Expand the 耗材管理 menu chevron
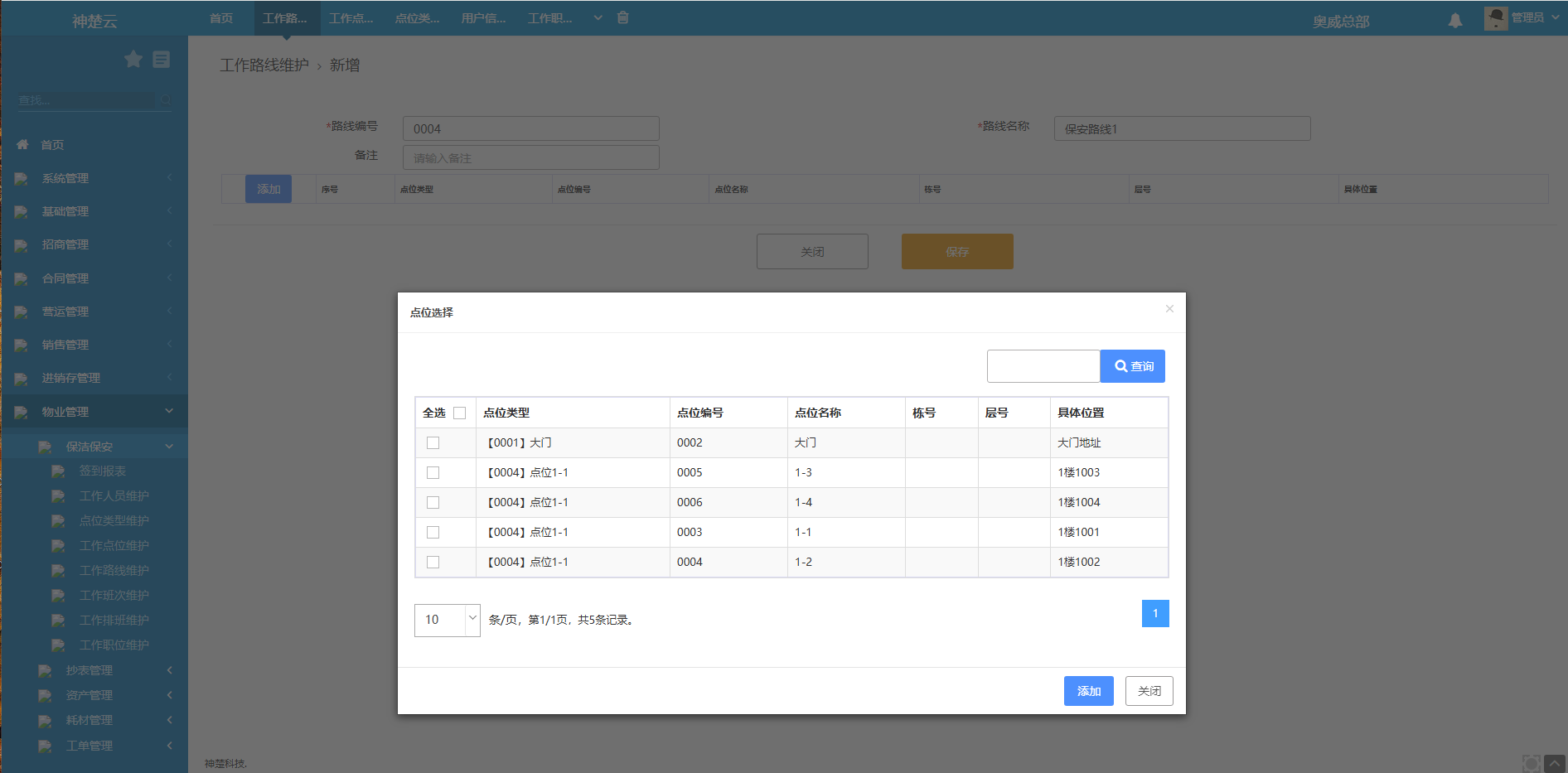 [x=170, y=720]
